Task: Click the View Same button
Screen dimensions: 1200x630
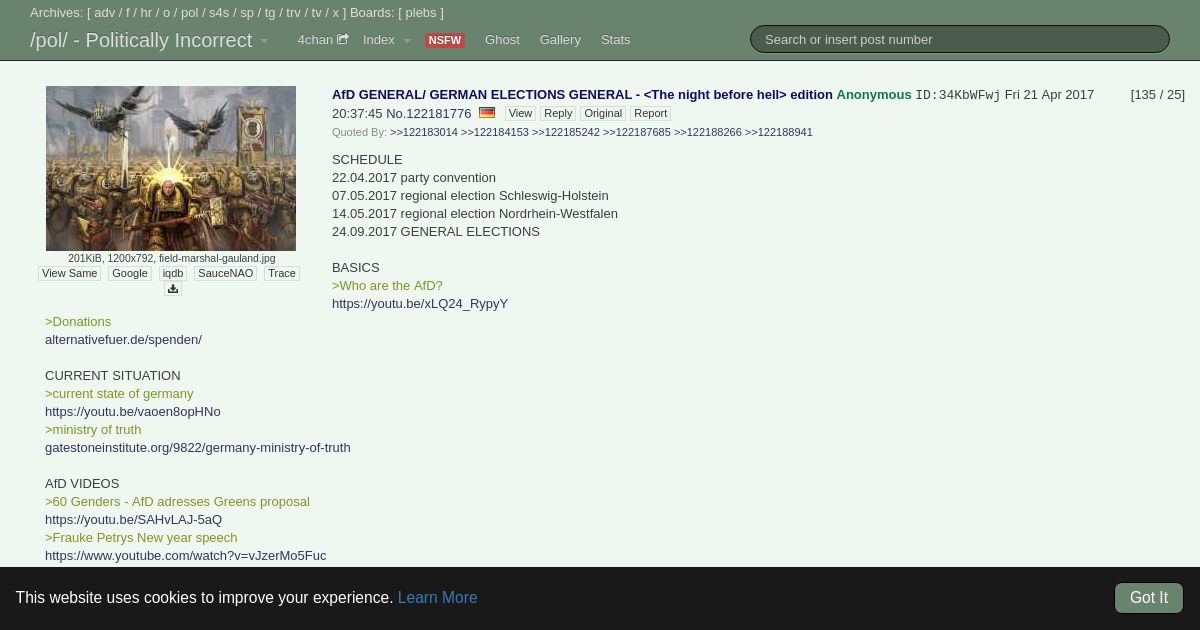Action: [69, 273]
